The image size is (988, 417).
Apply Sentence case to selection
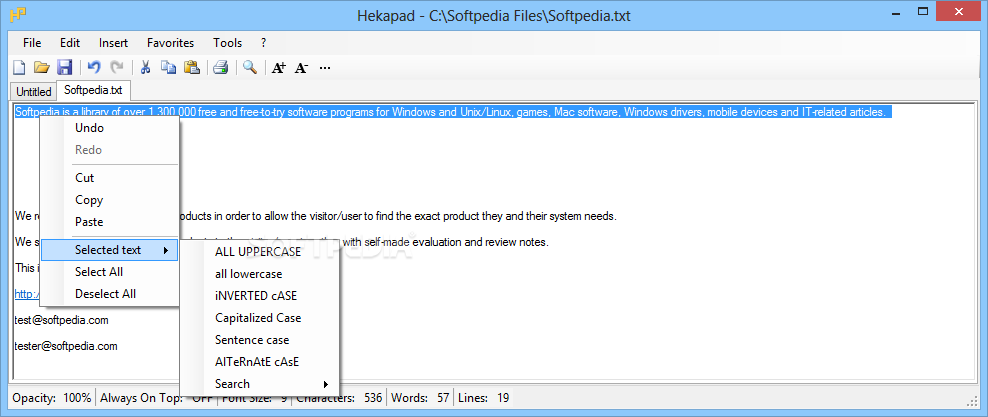(x=260, y=340)
